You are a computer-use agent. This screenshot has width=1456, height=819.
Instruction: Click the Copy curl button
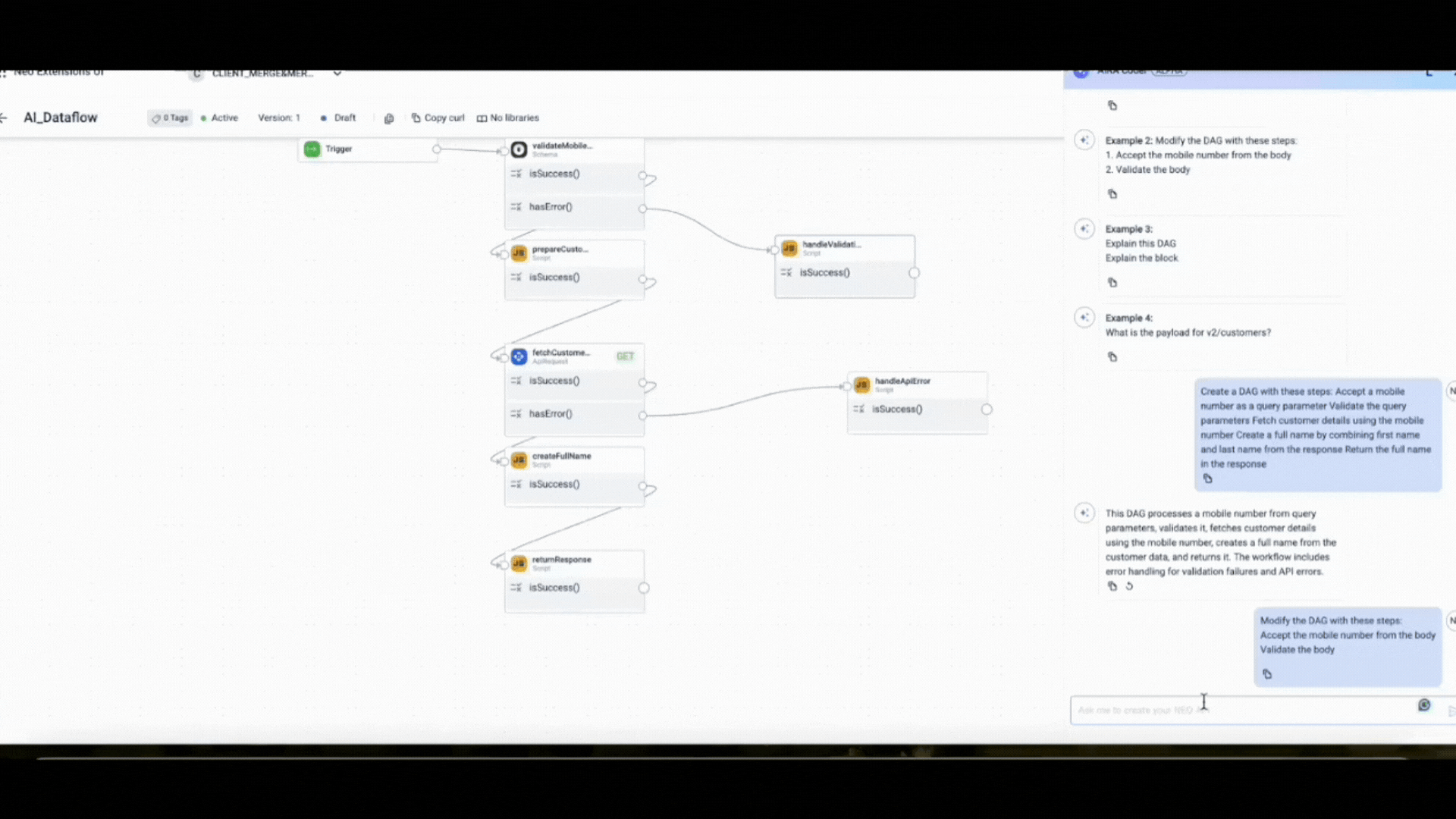(438, 118)
